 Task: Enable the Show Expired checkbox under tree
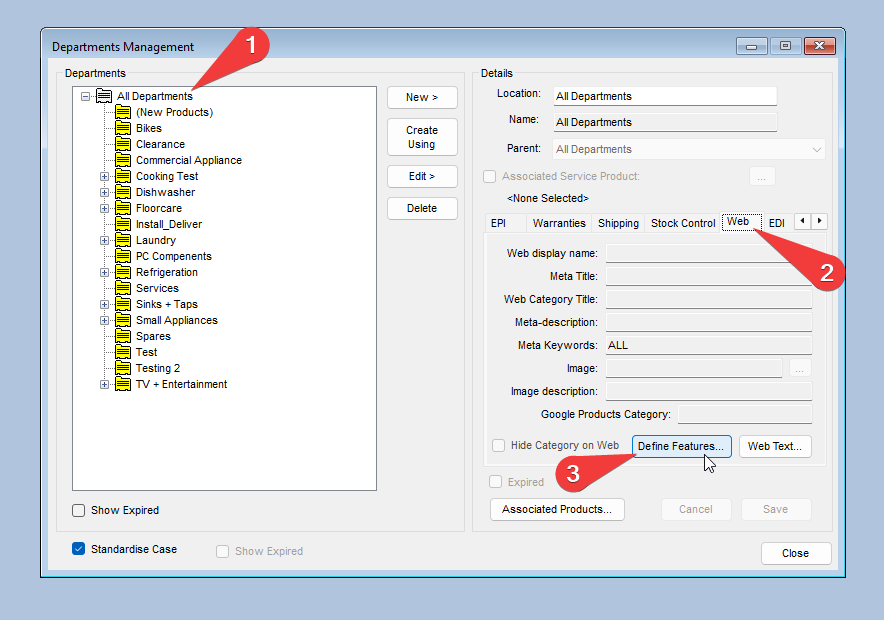[x=79, y=510]
